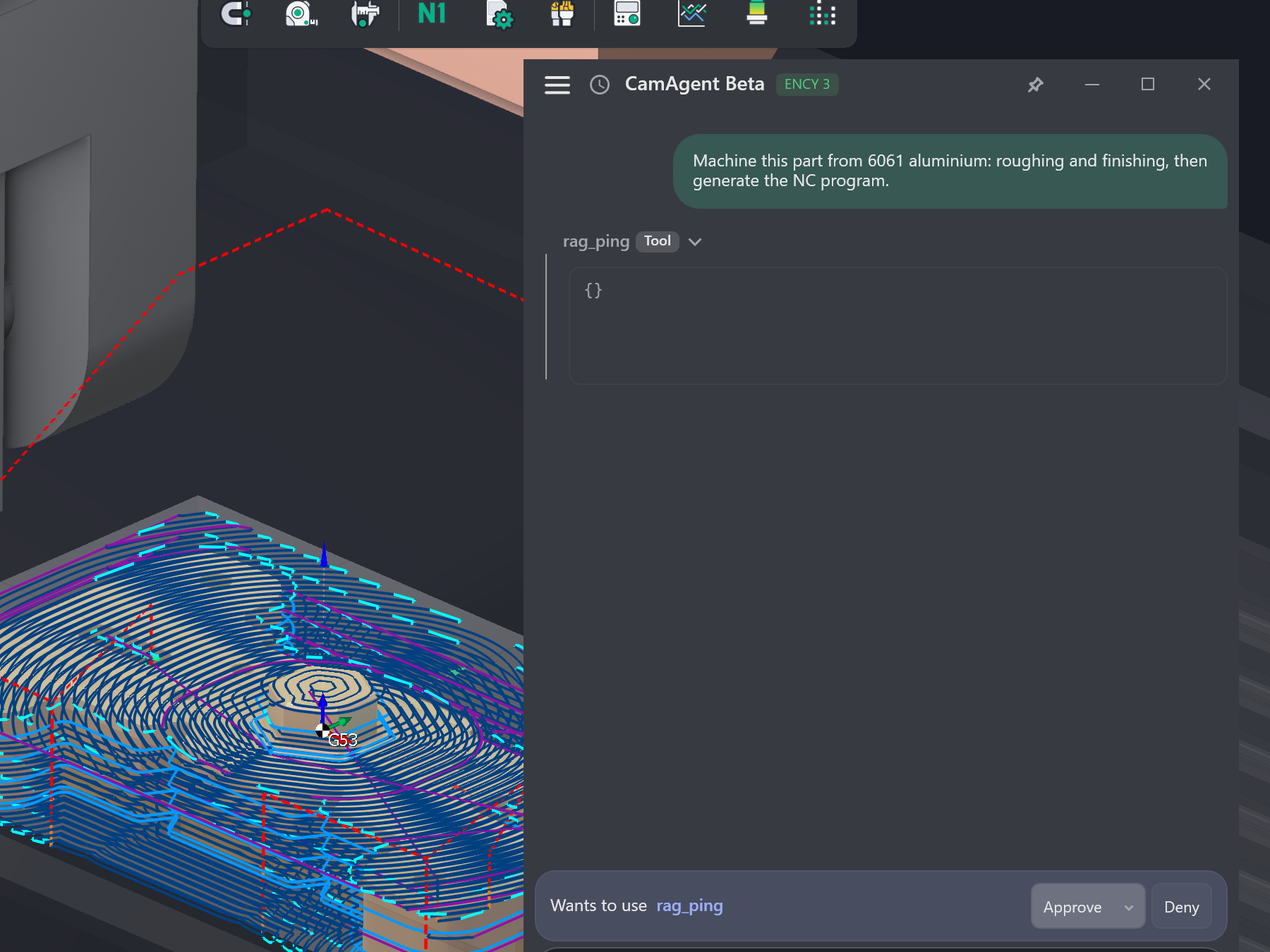
Task: Open the line chart analysis icon
Action: [x=692, y=13]
